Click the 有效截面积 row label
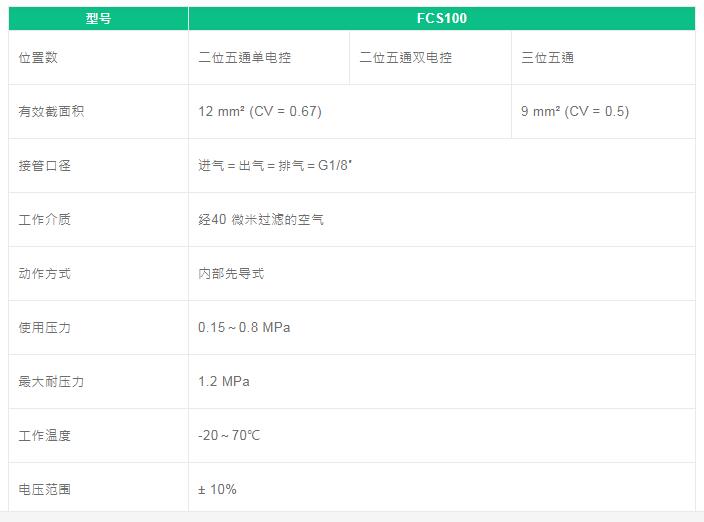 coord(51,112)
